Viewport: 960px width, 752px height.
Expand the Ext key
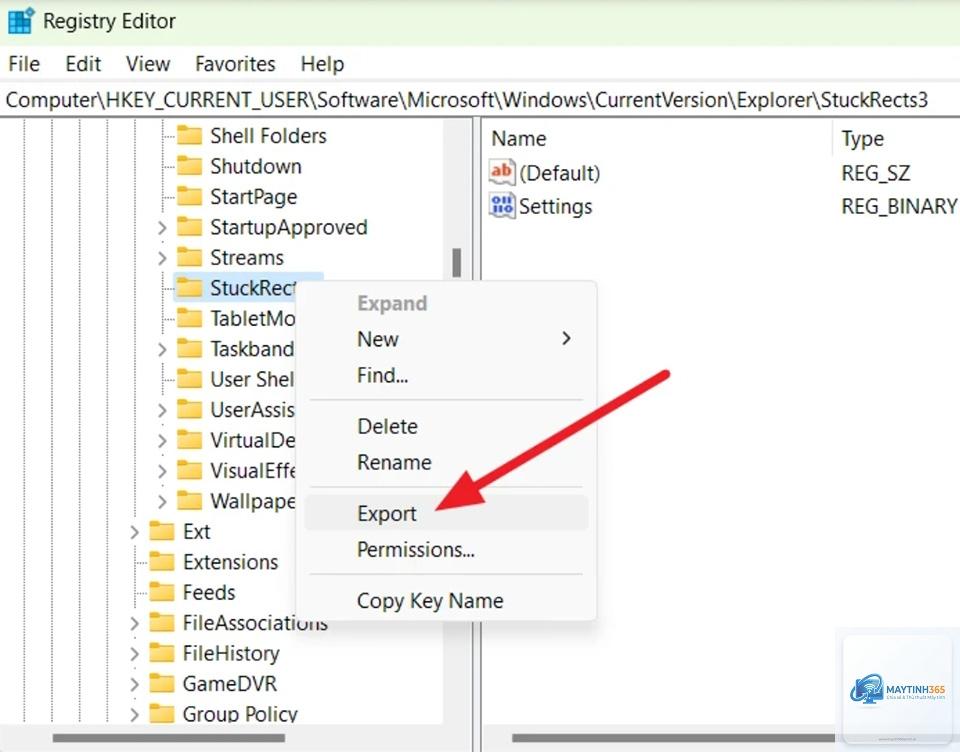point(134,532)
